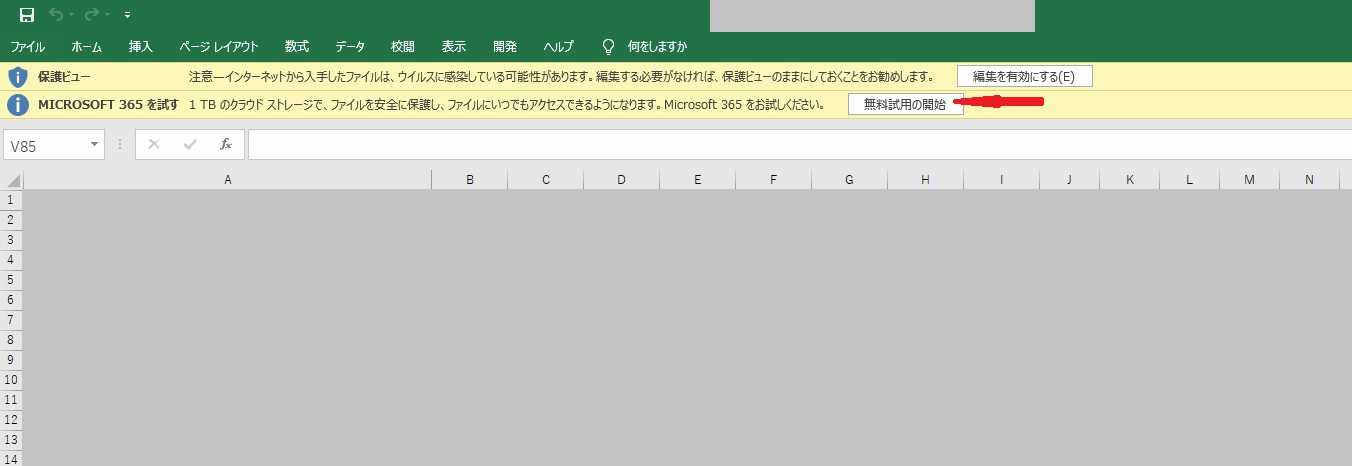This screenshot has width=1352, height=466.
Task: Select column C header
Action: point(546,180)
